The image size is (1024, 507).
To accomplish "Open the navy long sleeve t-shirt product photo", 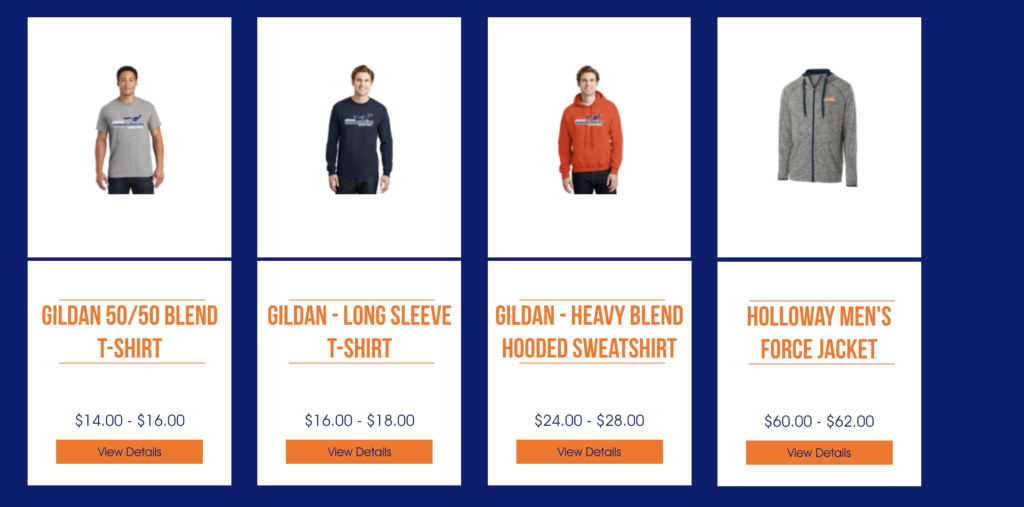I will (x=359, y=129).
